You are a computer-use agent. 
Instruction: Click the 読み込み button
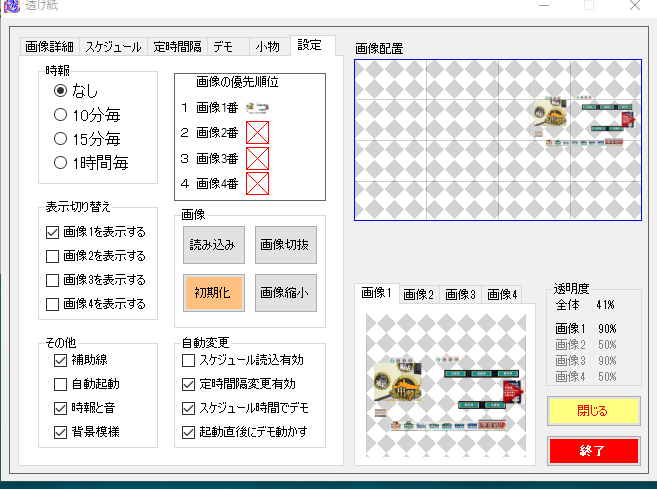click(x=214, y=245)
